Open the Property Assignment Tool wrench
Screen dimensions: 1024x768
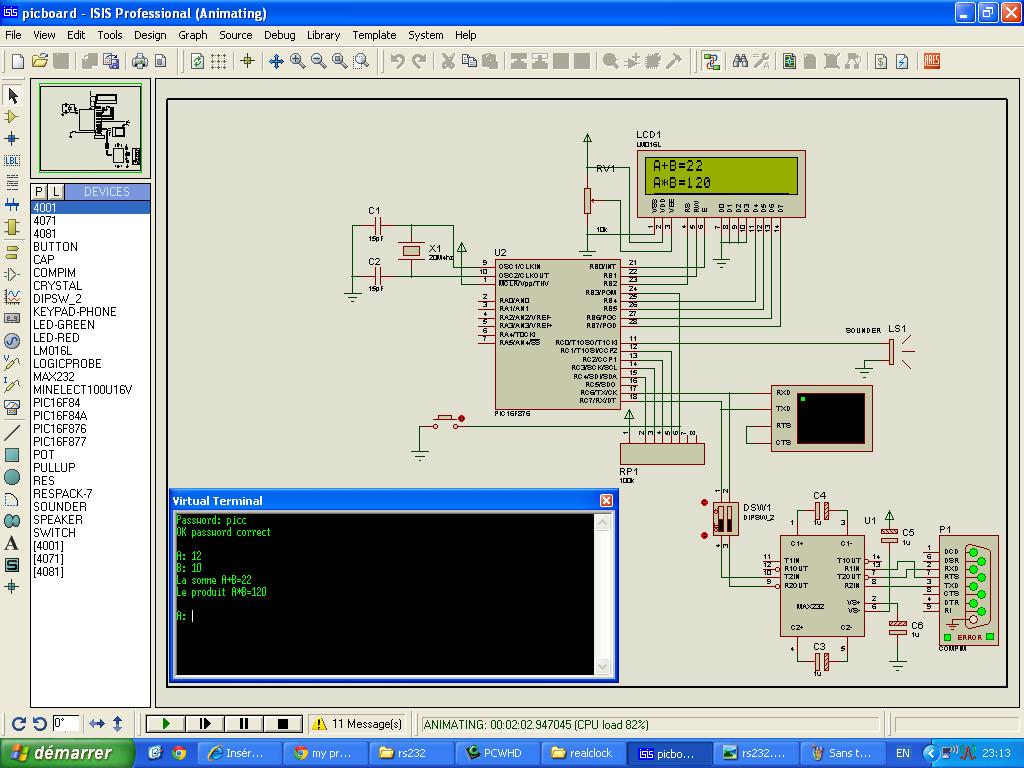(761, 61)
